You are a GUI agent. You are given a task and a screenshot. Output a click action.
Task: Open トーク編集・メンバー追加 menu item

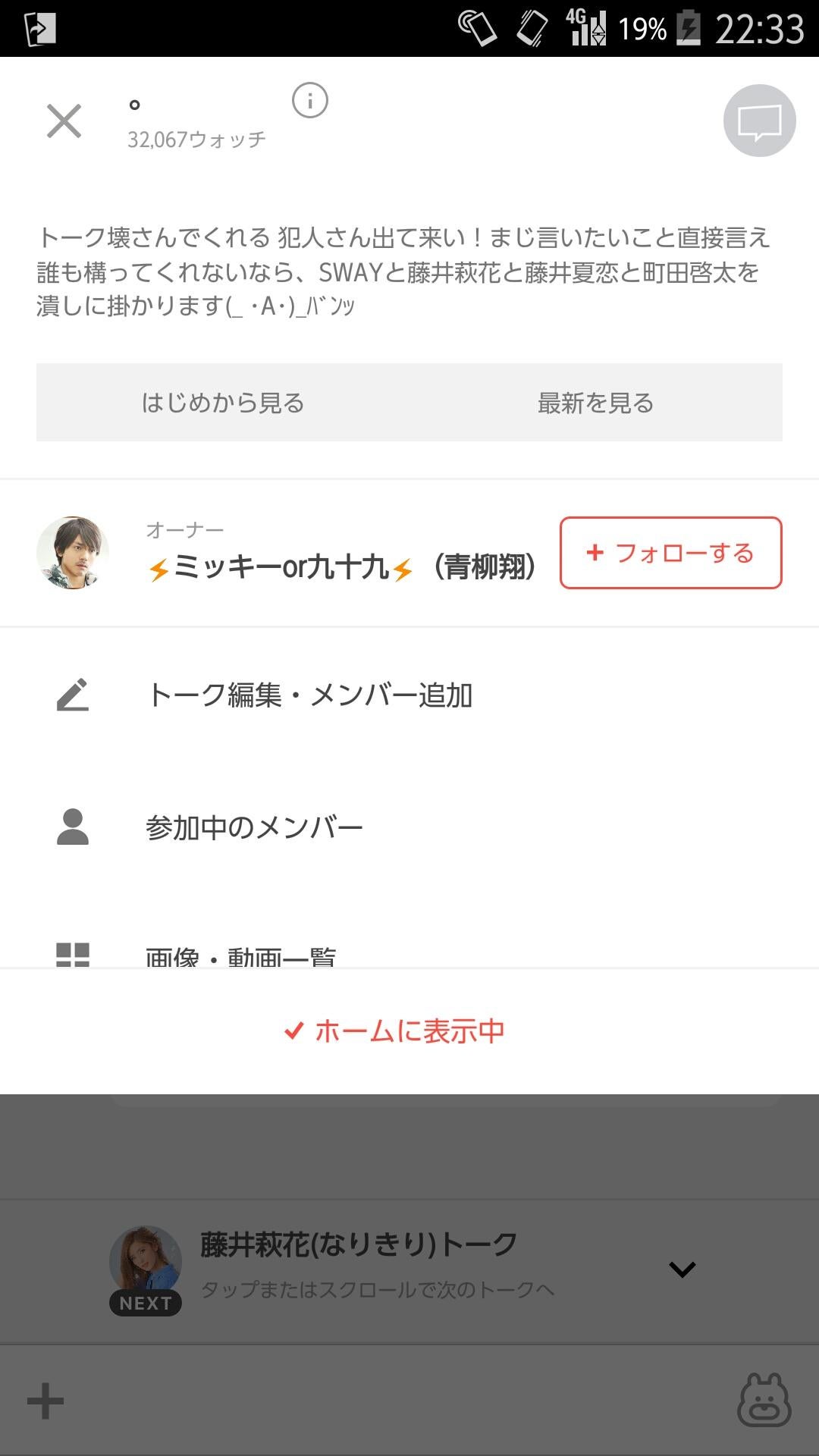pyautogui.click(x=309, y=695)
